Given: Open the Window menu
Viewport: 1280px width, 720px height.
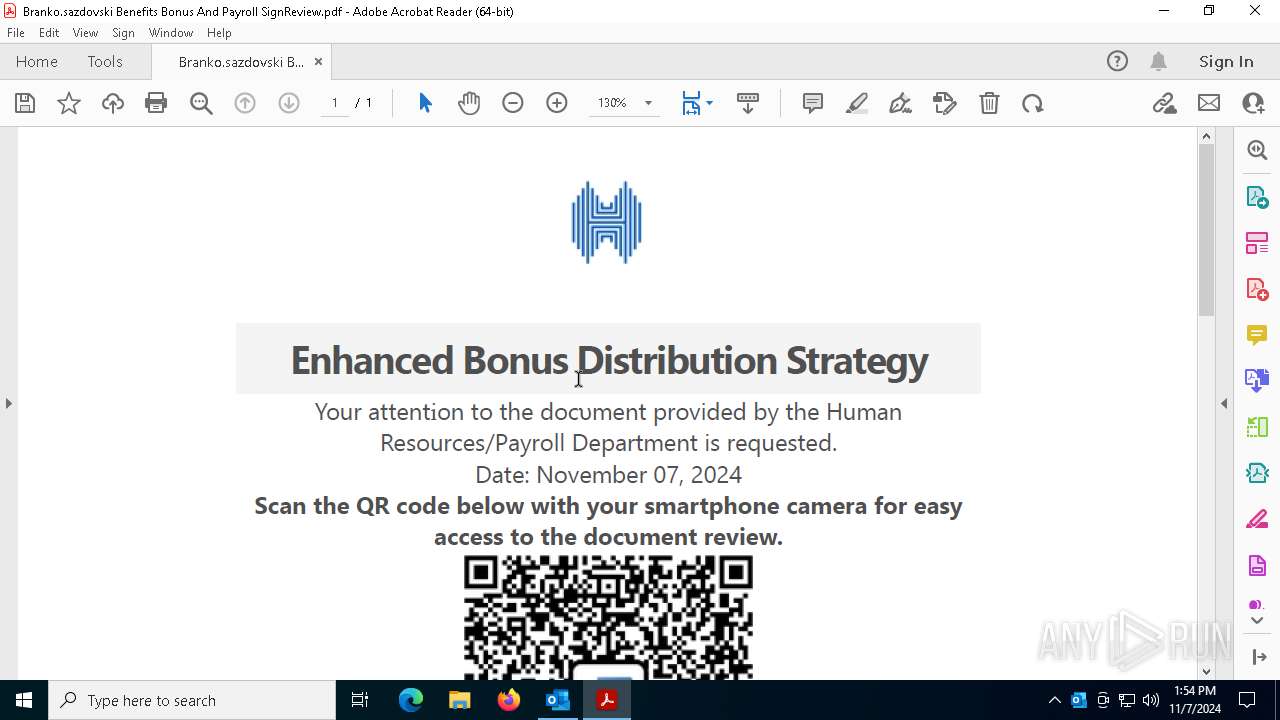Looking at the screenshot, I should pyautogui.click(x=171, y=32).
